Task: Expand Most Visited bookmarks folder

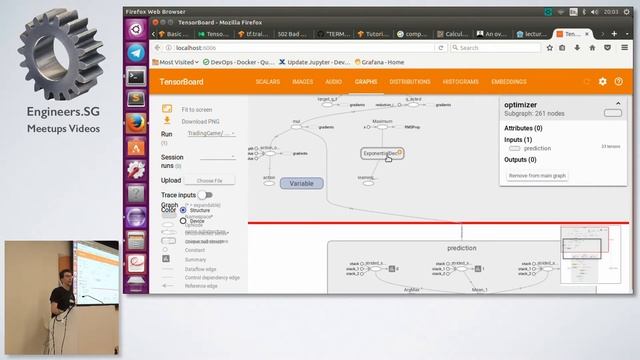Action: [175, 62]
